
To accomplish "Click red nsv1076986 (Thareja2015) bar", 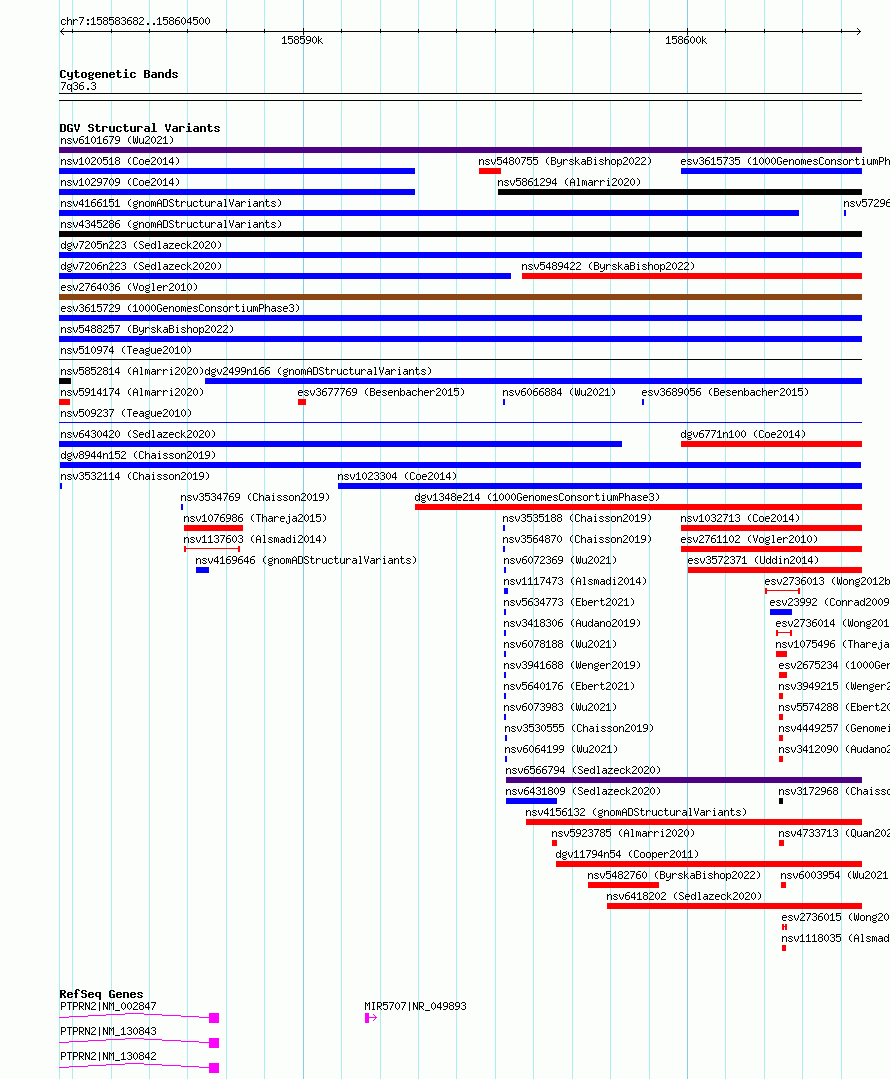I will tap(213, 528).
